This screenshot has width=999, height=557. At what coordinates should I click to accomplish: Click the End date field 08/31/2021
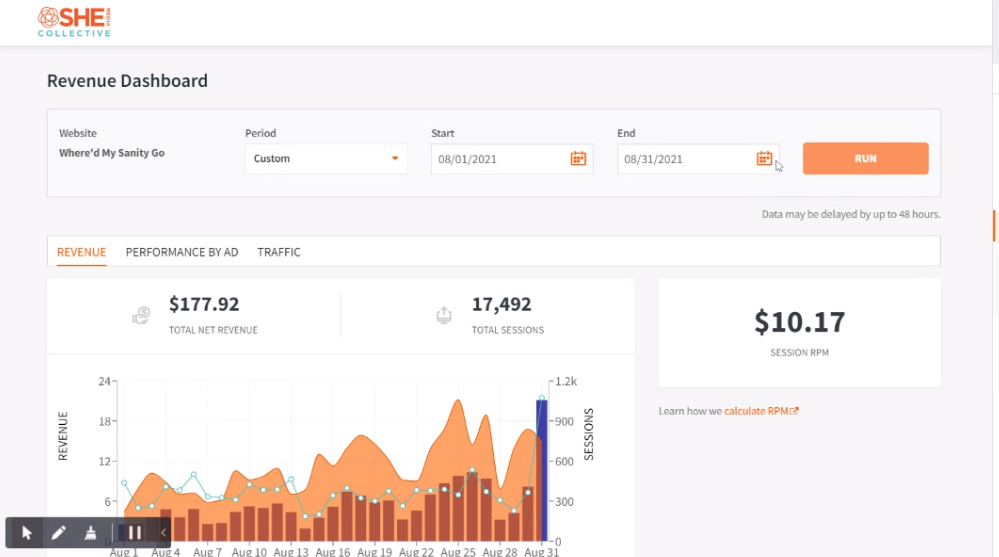pos(698,159)
